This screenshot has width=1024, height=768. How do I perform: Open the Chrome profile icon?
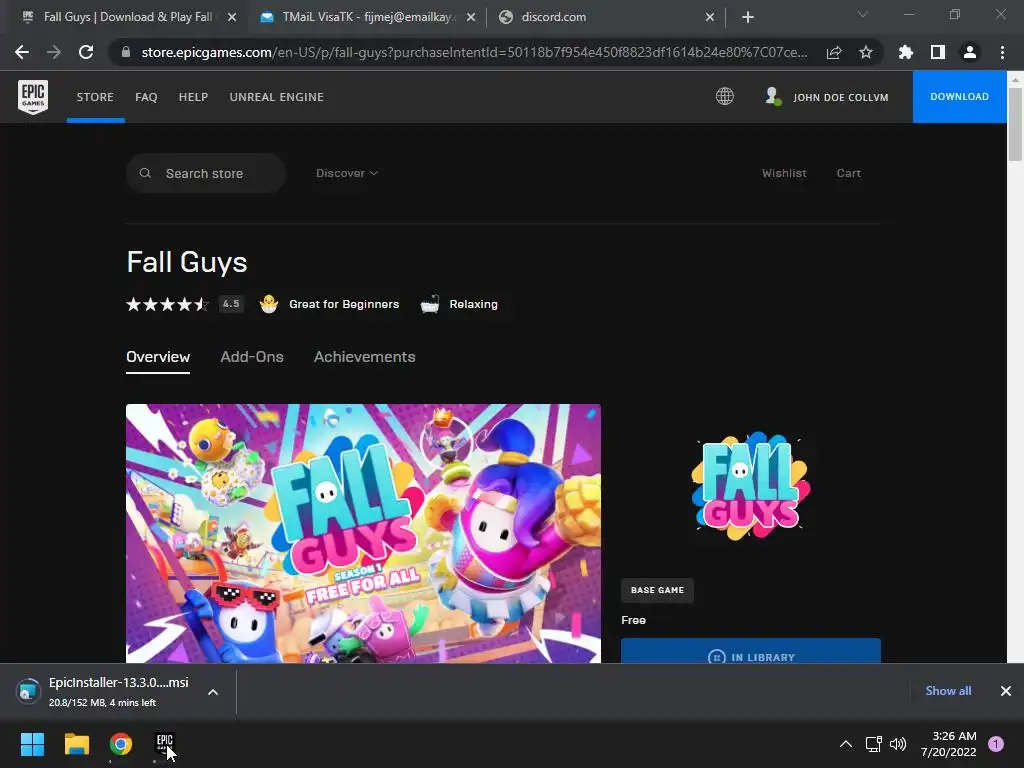[x=970, y=52]
